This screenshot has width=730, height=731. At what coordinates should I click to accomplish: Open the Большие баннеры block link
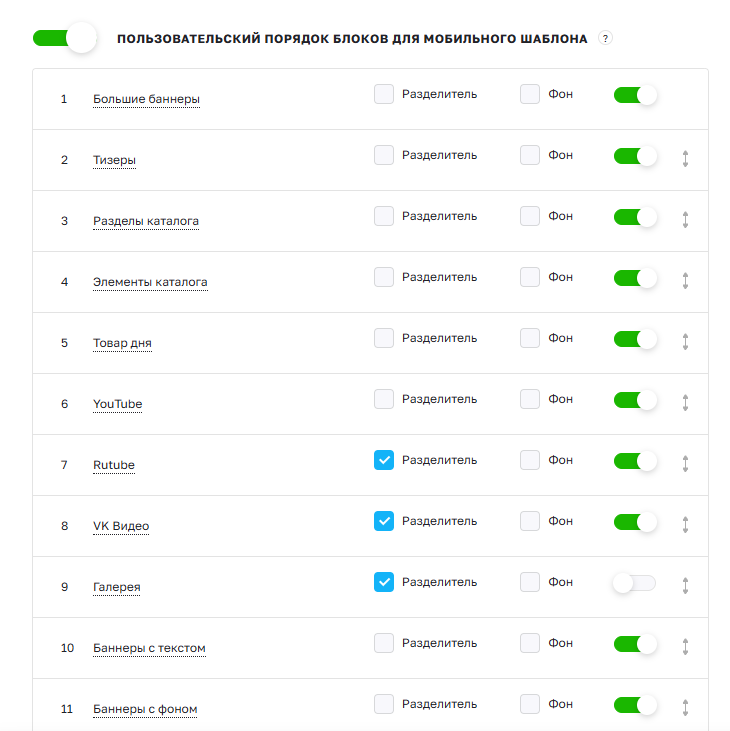146,99
